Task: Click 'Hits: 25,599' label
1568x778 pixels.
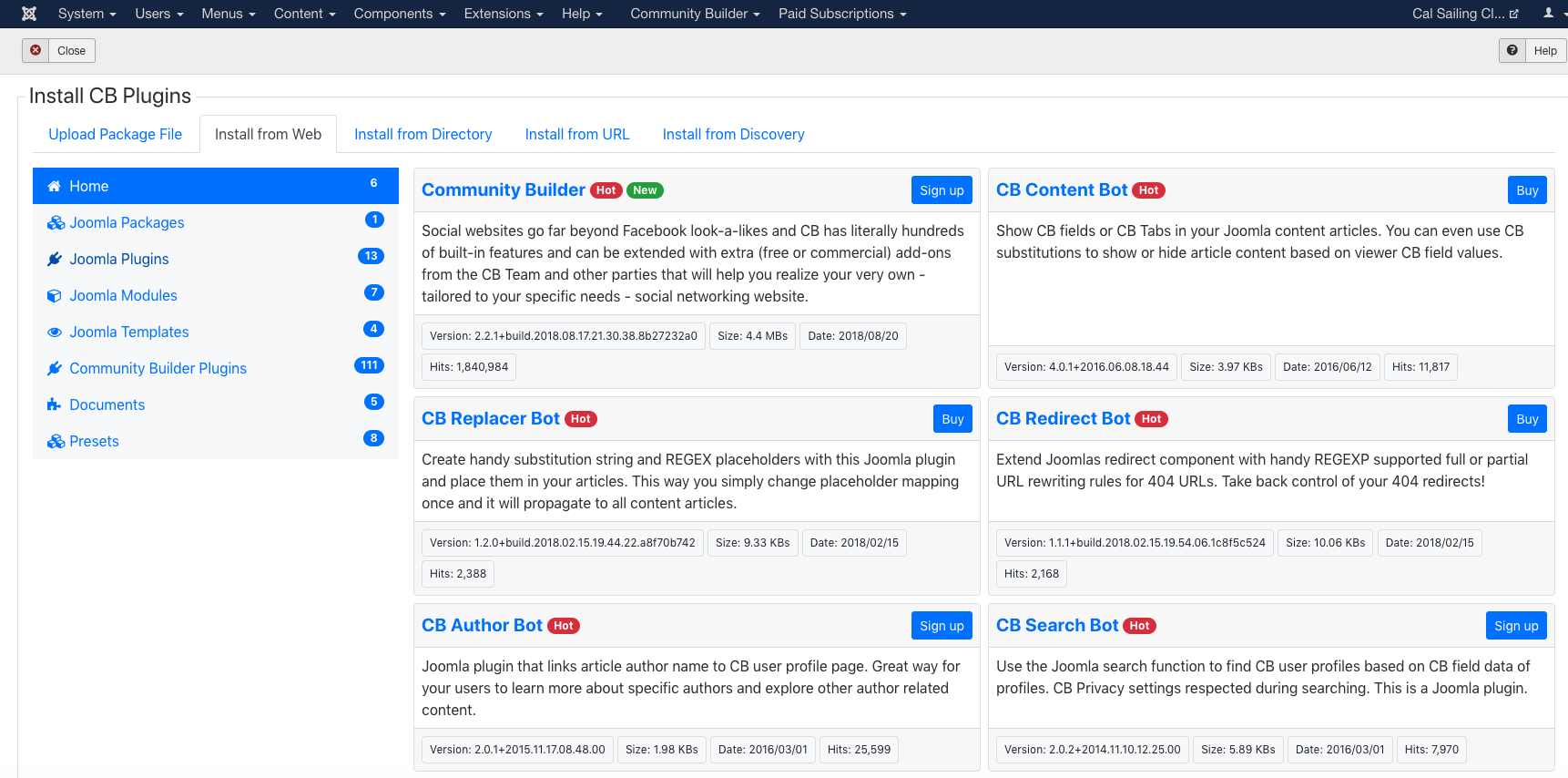Action: click(859, 750)
